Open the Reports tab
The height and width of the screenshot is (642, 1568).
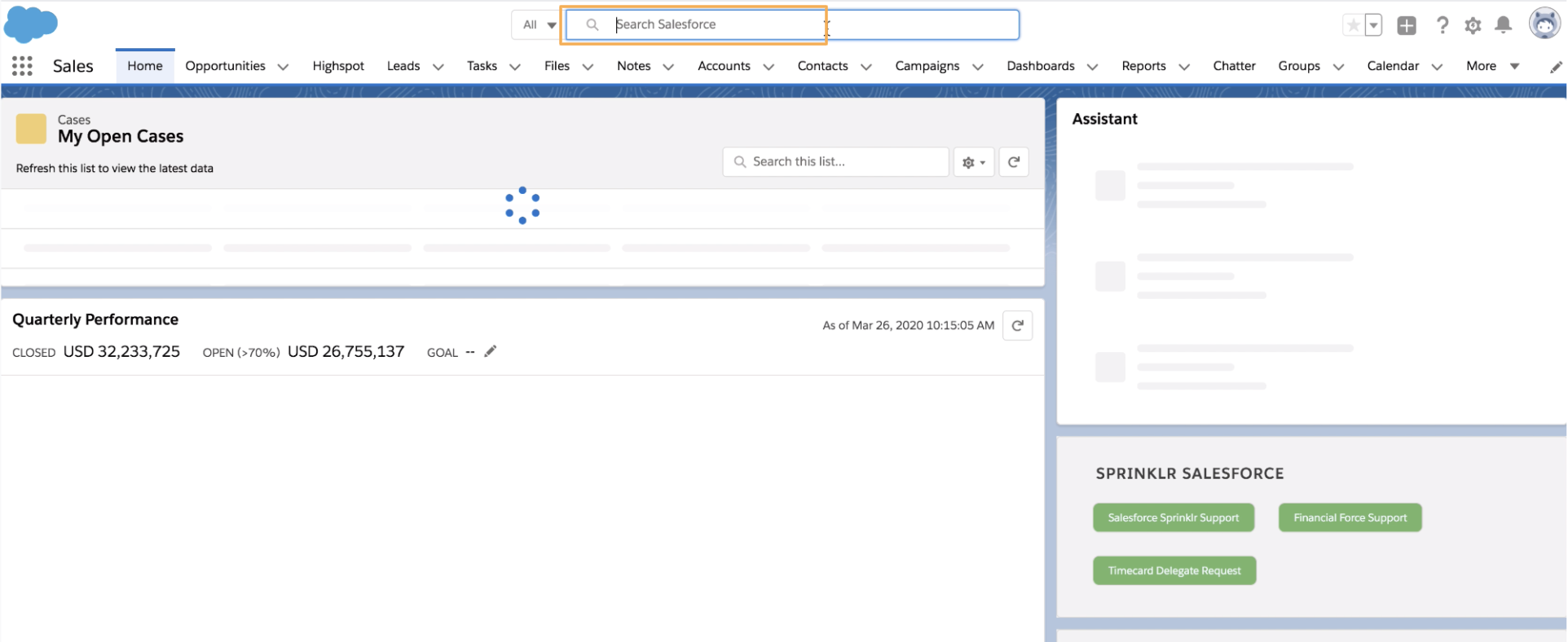pyautogui.click(x=1143, y=66)
